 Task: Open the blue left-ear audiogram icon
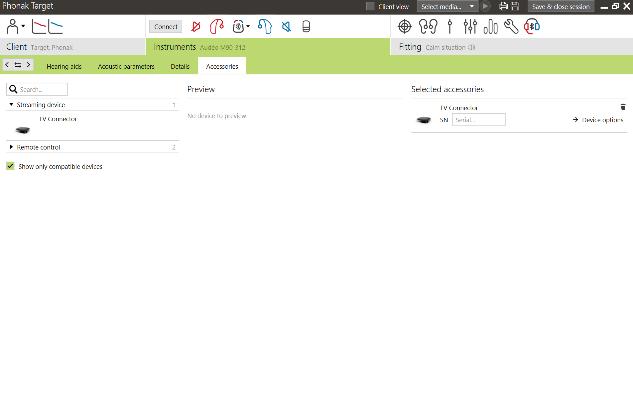(x=56, y=27)
